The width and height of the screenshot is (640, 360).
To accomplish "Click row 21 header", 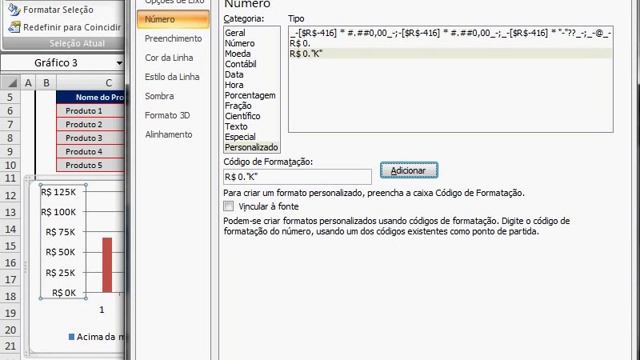I will [10, 346].
